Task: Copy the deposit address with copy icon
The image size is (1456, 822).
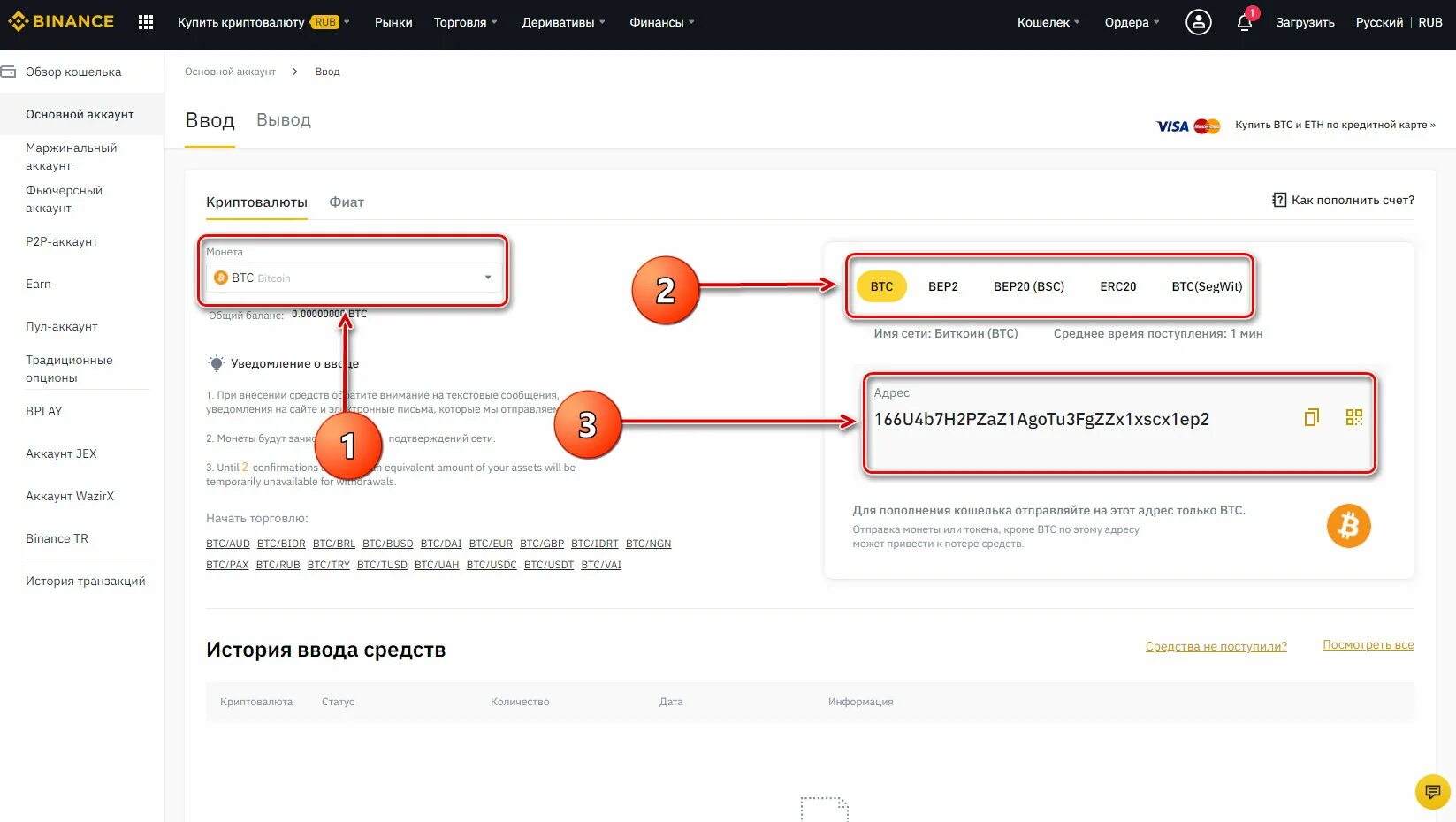Action: tap(1312, 417)
